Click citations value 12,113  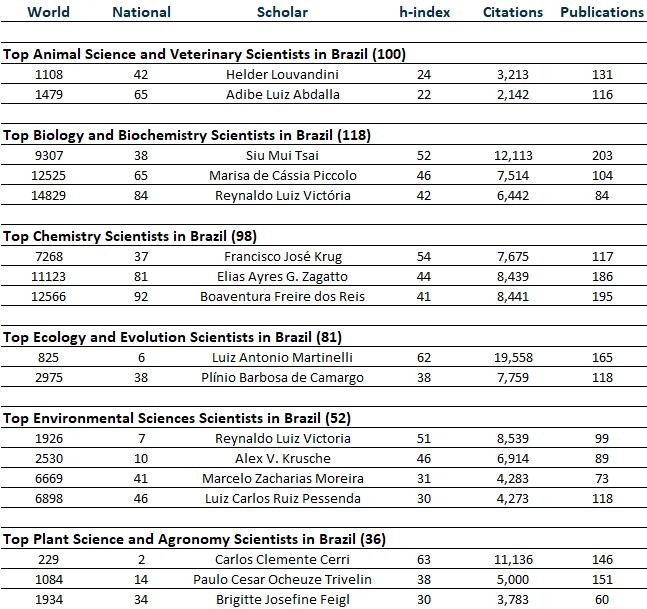click(513, 155)
